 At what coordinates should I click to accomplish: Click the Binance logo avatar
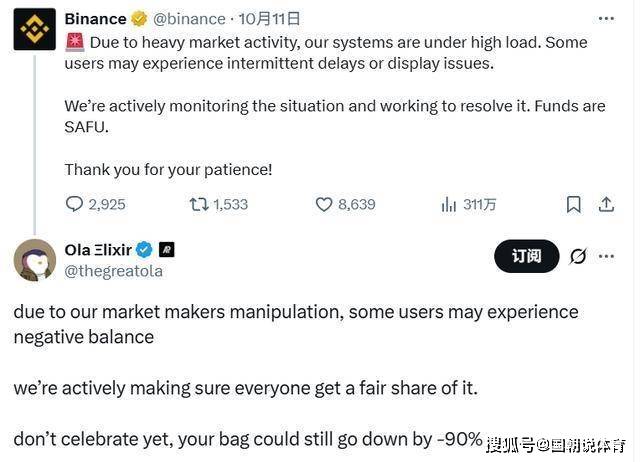coord(34,28)
